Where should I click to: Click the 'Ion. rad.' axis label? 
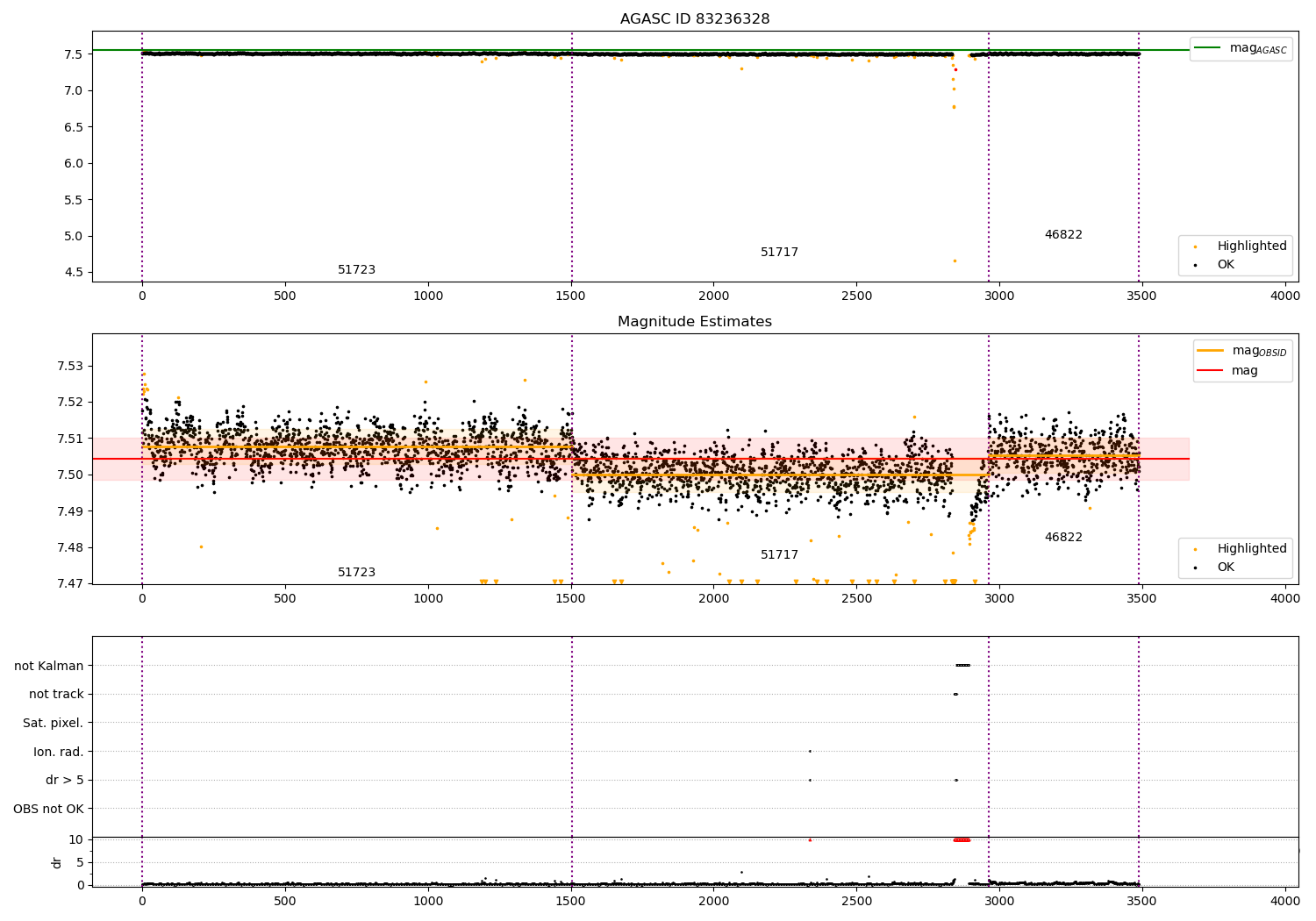[58, 753]
